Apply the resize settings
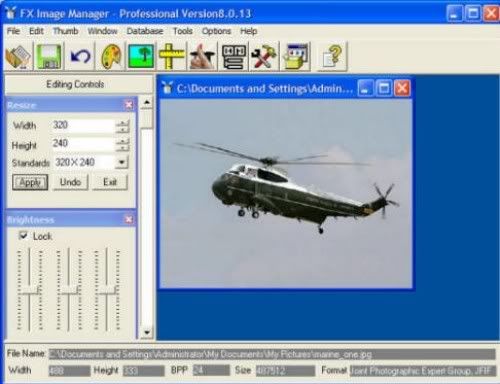This screenshot has width=500, height=384. (30, 182)
